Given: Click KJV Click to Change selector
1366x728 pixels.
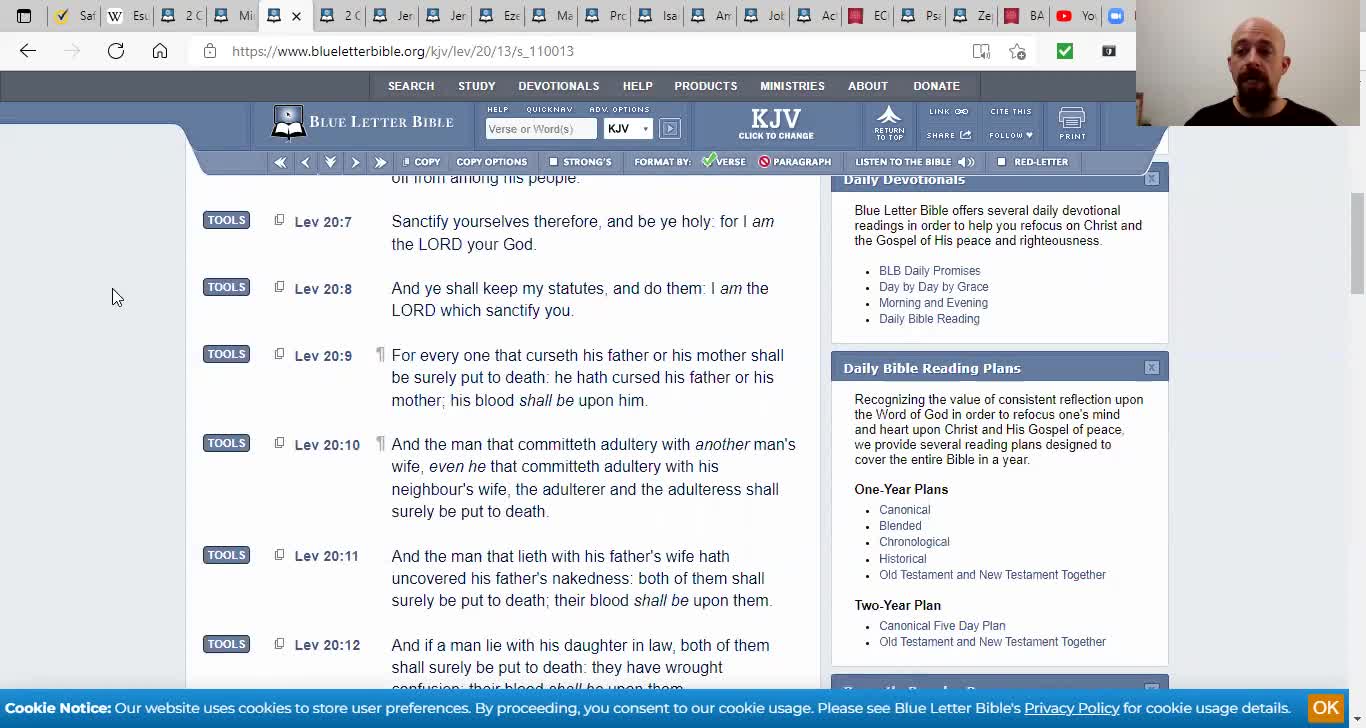Looking at the screenshot, I should coord(776,124).
